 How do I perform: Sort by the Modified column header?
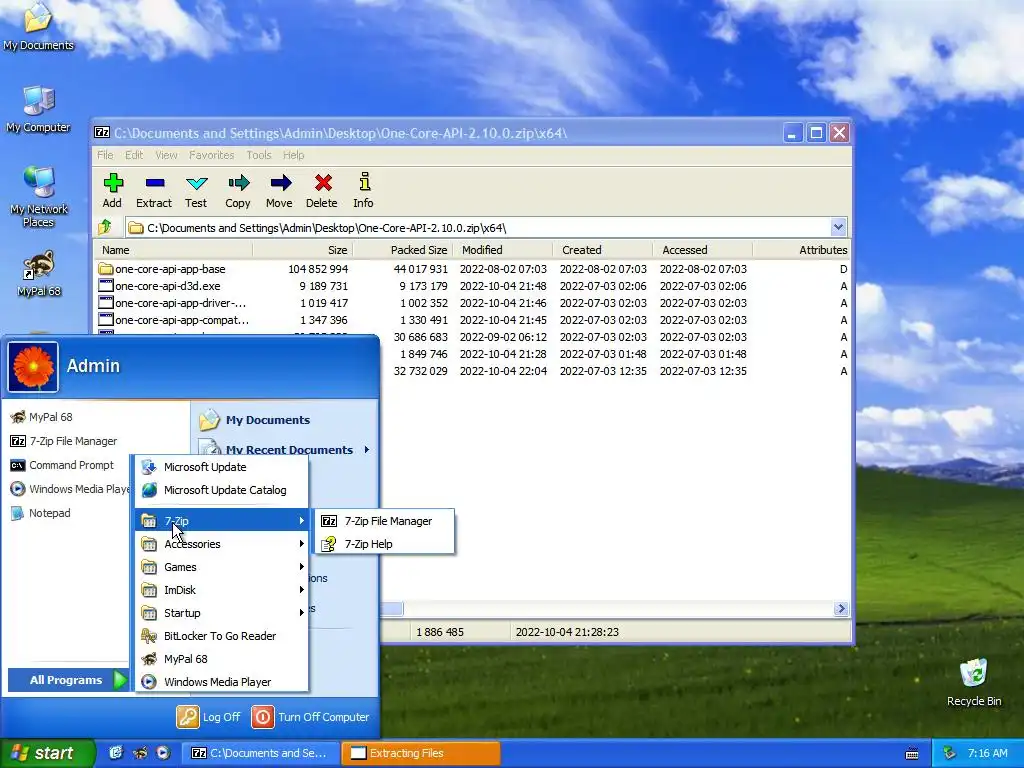503,250
